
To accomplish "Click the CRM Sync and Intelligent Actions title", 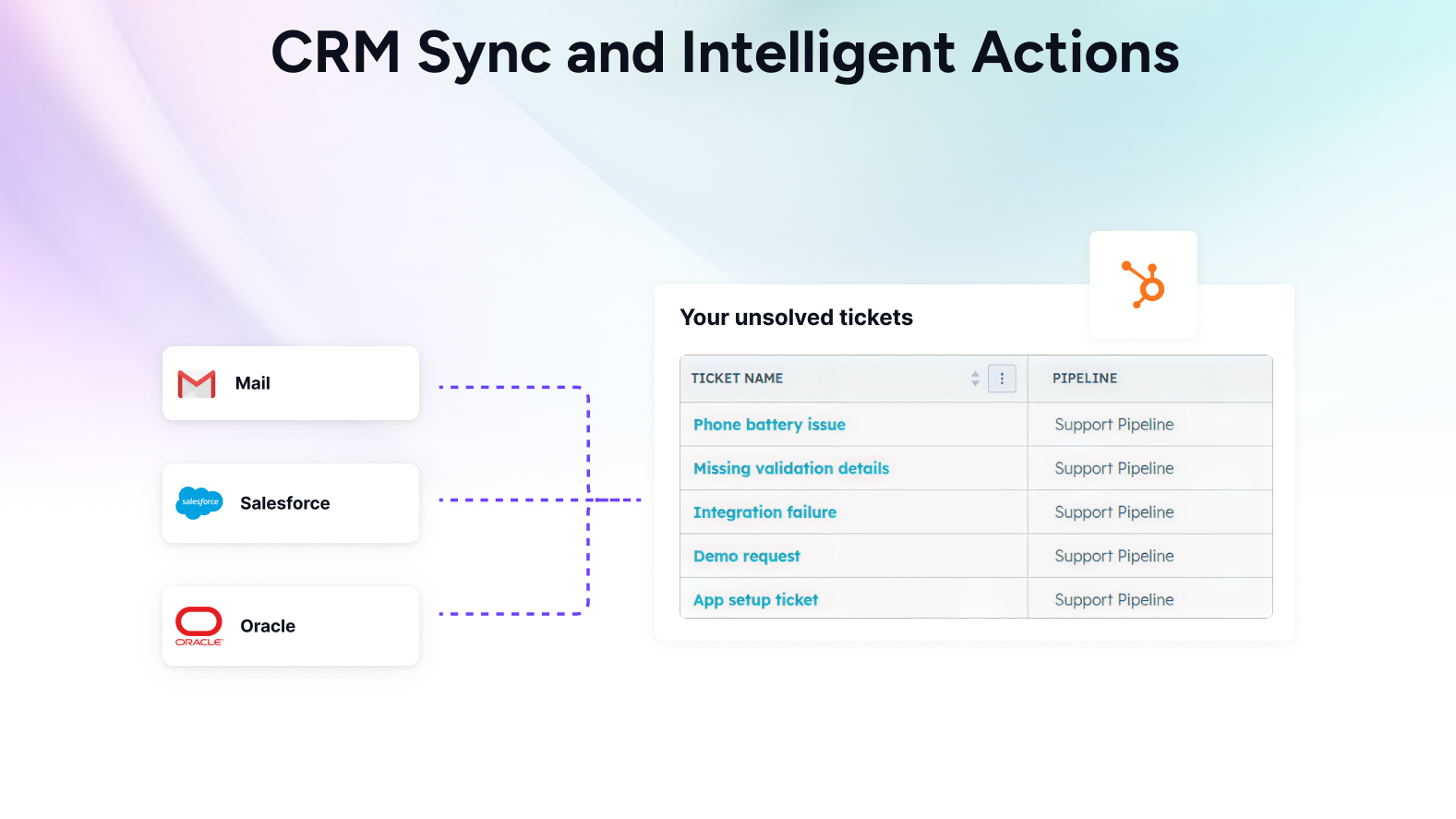I will [x=725, y=54].
